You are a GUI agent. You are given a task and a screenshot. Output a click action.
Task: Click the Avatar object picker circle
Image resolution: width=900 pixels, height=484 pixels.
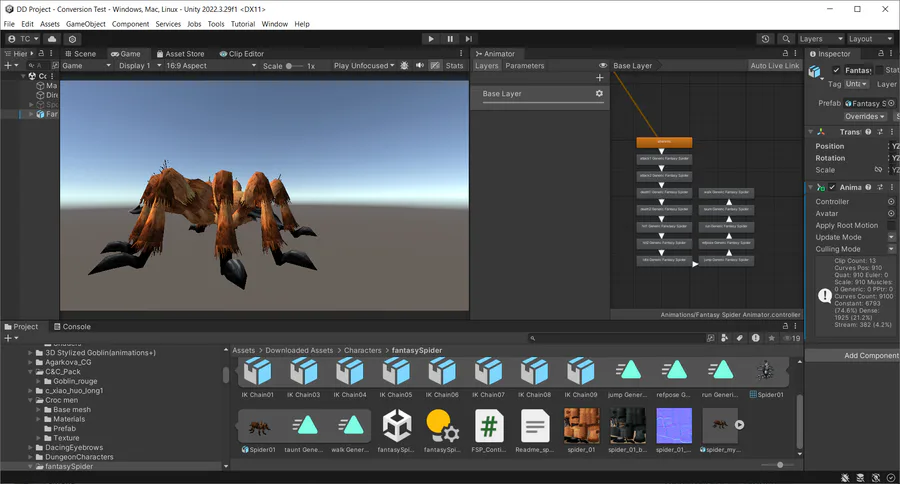pos(891,213)
